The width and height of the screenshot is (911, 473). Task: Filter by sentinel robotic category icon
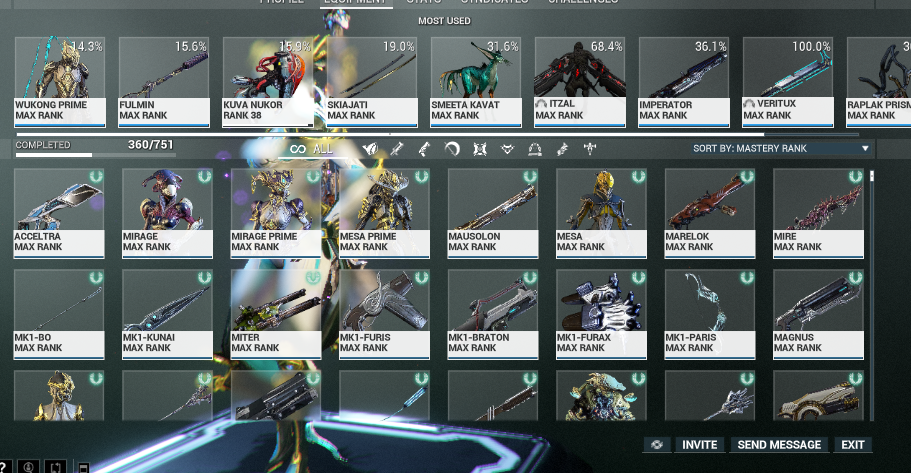pos(480,149)
